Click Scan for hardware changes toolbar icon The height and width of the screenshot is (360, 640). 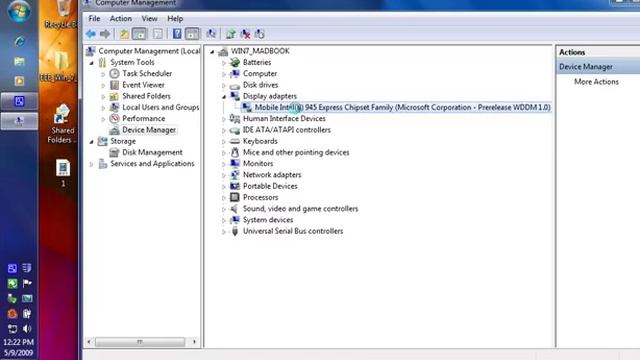click(211, 34)
